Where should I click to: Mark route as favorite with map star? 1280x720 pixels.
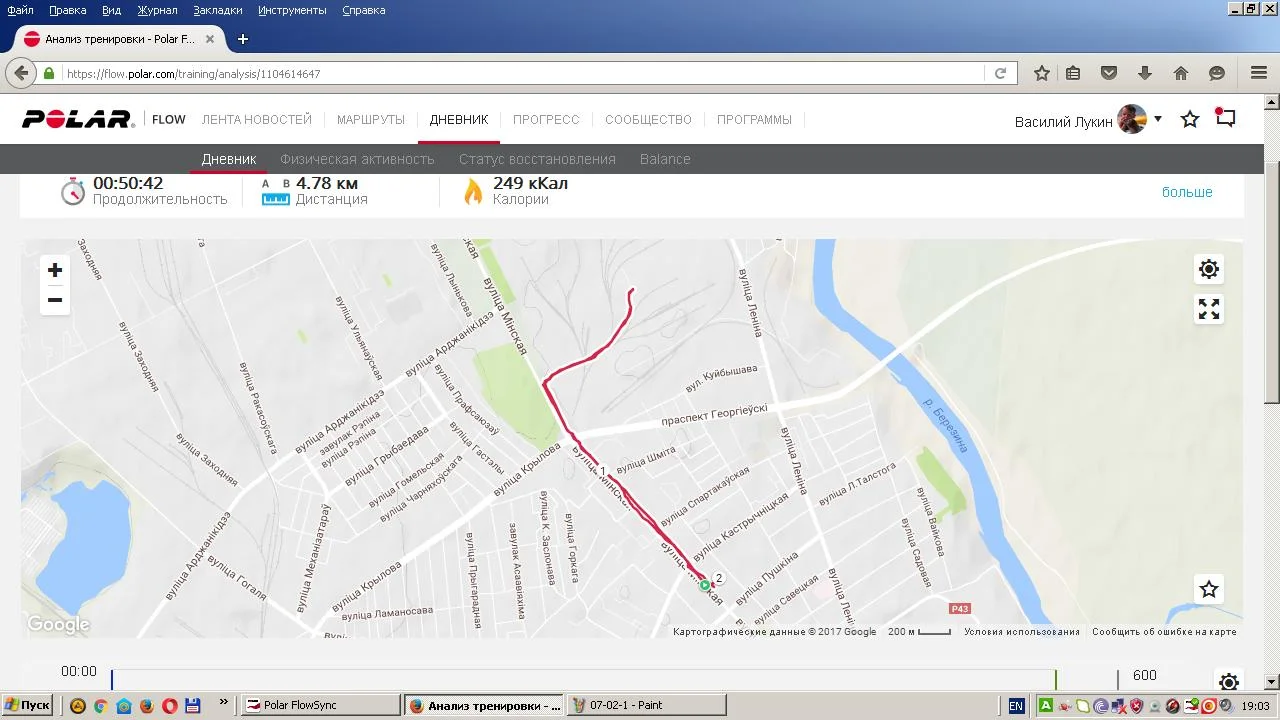pos(1209,589)
